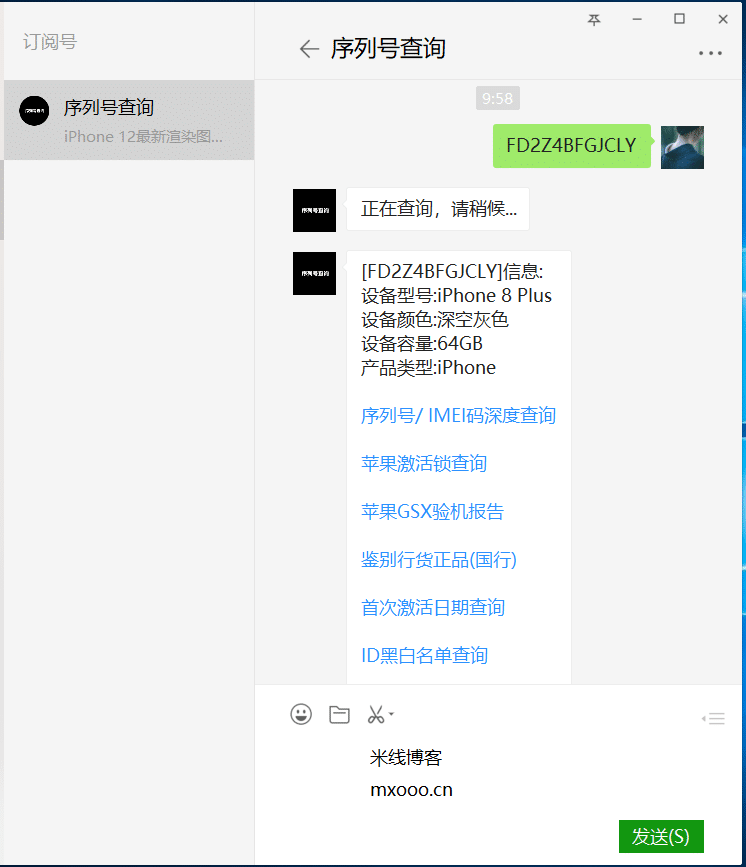Pin the window on top
The width and height of the screenshot is (746, 867).
click(x=594, y=19)
